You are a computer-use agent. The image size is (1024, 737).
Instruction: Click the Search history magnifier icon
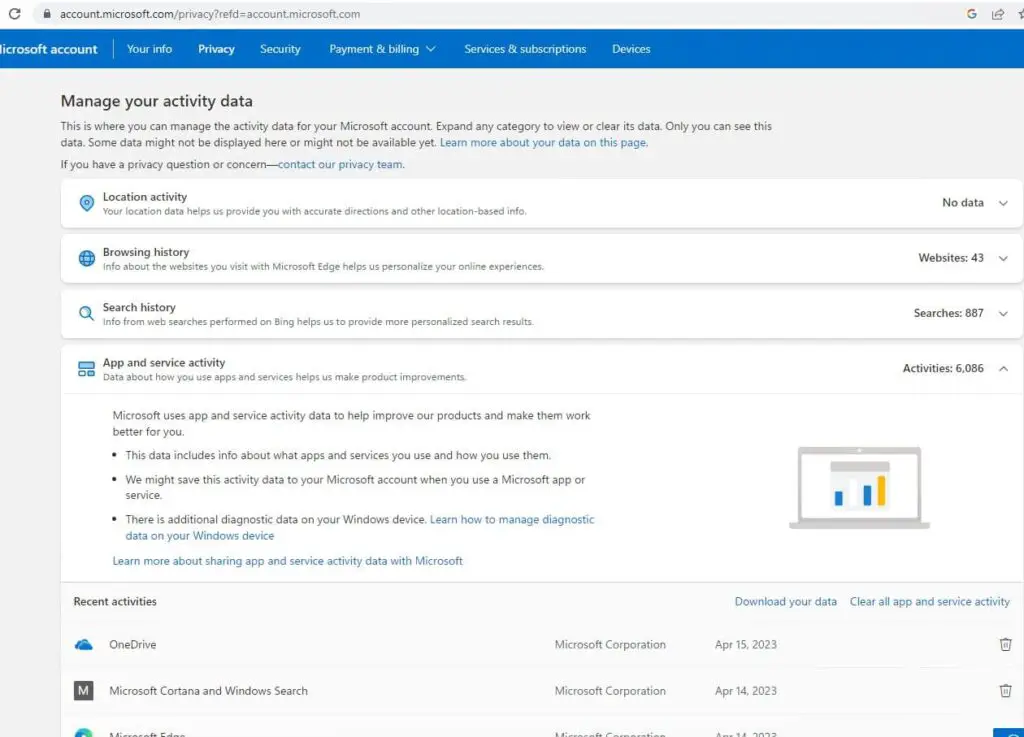(86, 313)
